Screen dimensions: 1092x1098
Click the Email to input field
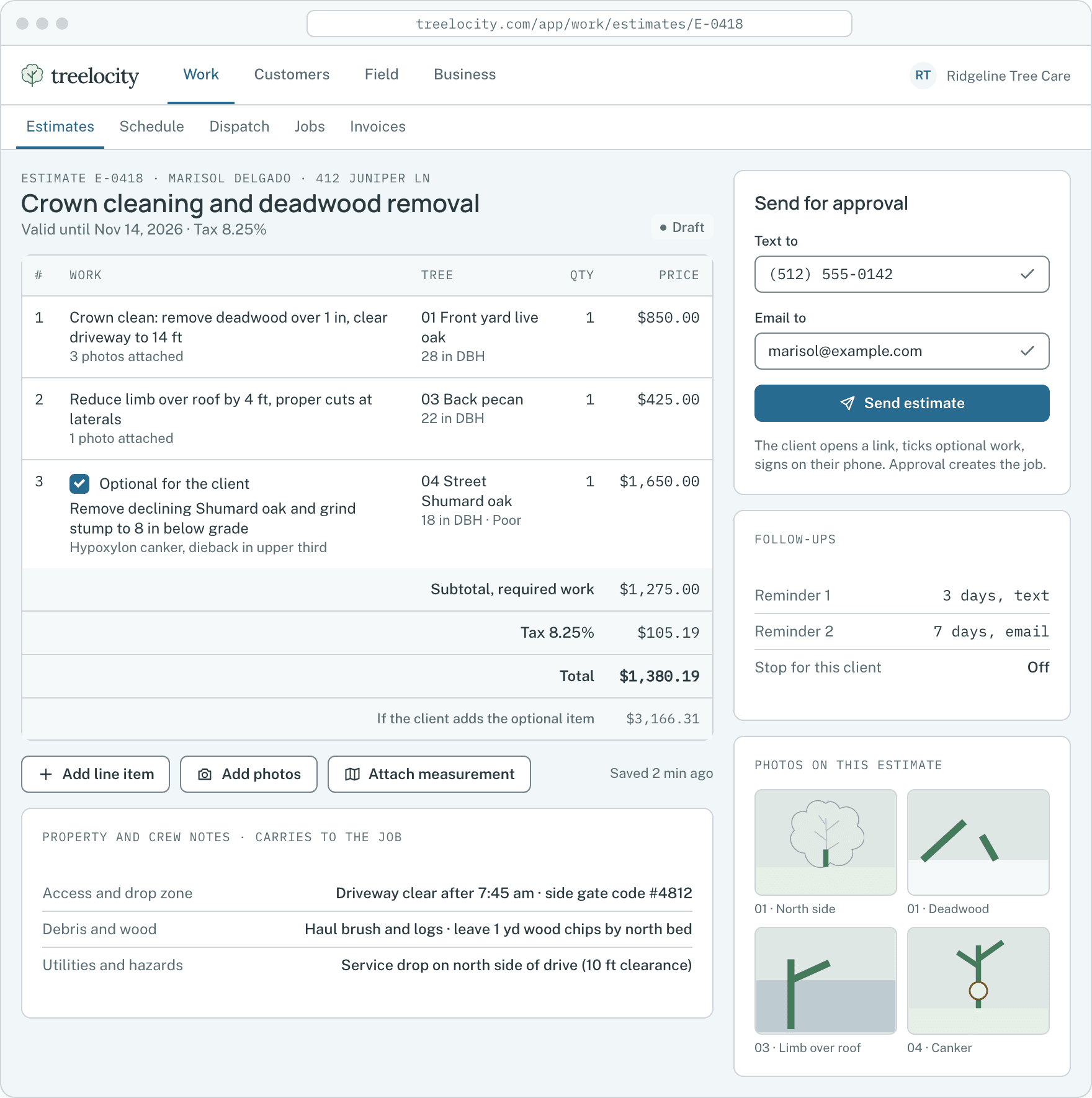click(x=902, y=351)
